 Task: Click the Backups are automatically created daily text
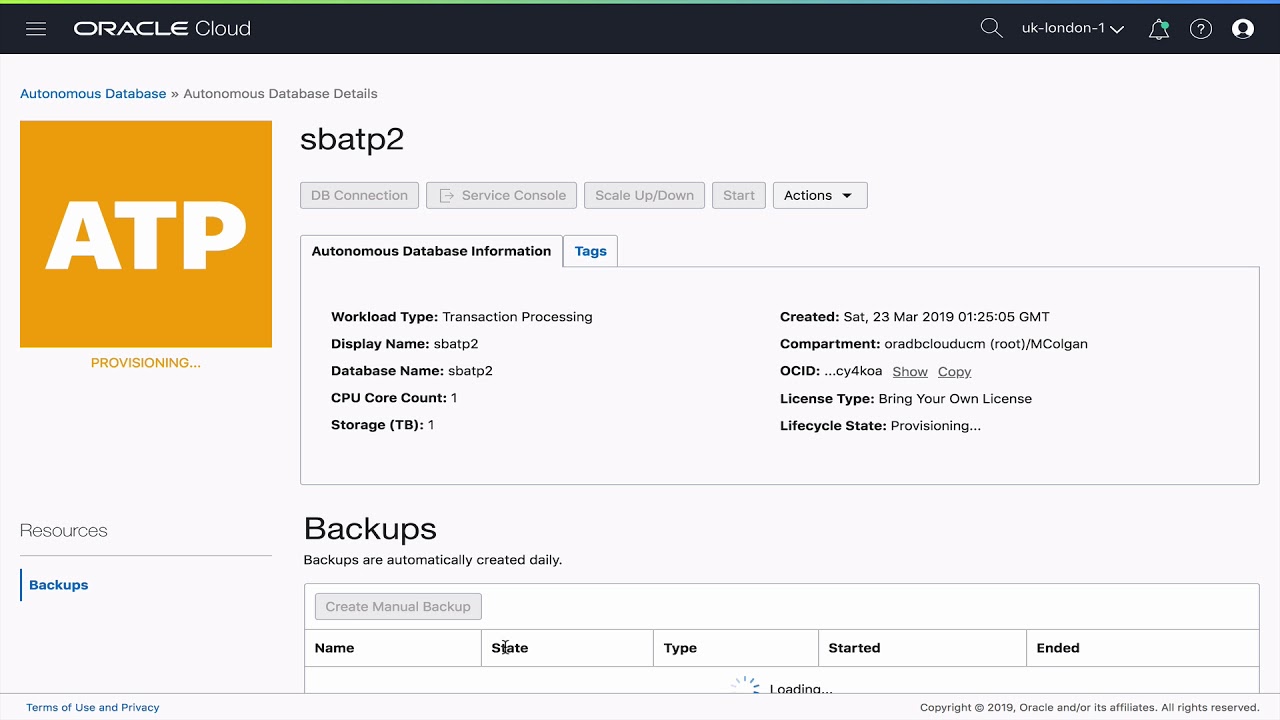point(433,560)
